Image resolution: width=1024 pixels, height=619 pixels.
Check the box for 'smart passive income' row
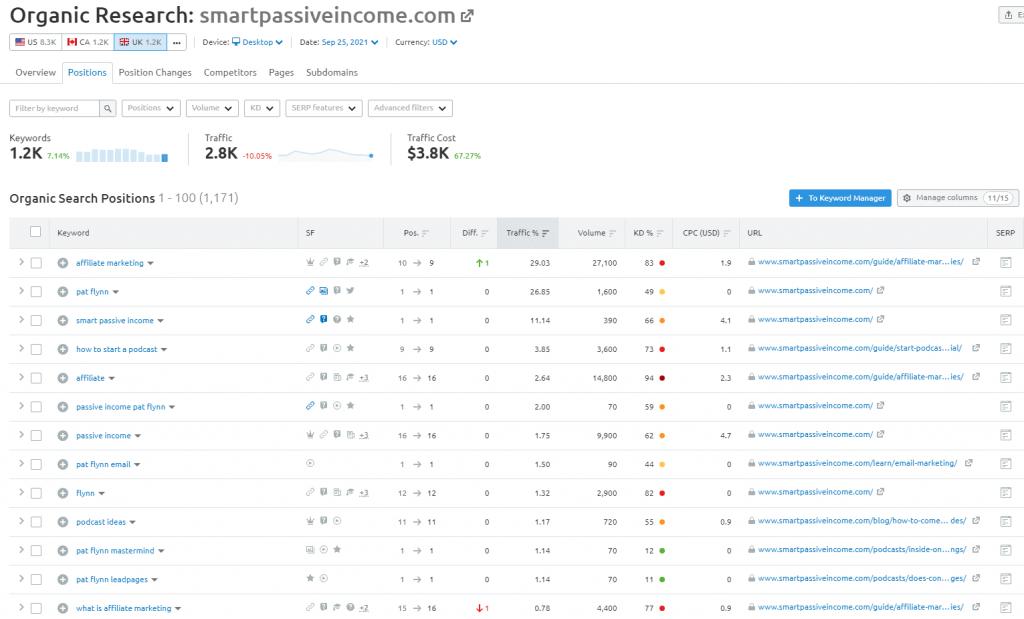coord(36,321)
